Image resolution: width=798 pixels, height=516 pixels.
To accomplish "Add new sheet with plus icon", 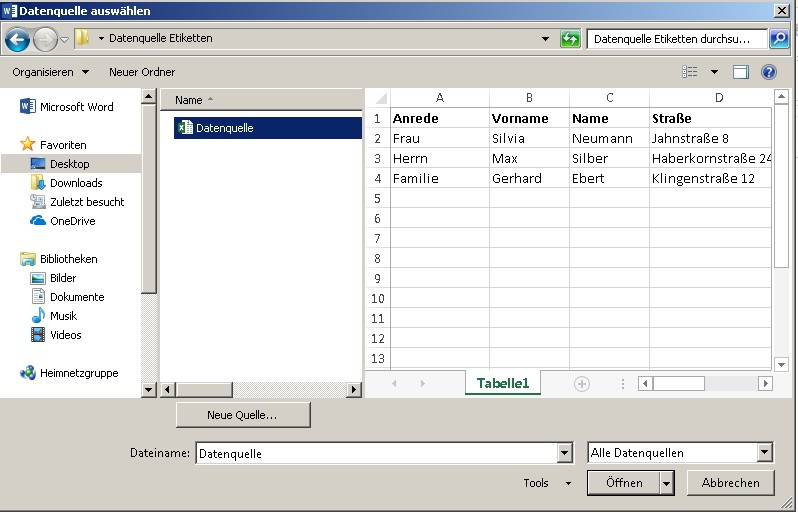I will point(581,383).
